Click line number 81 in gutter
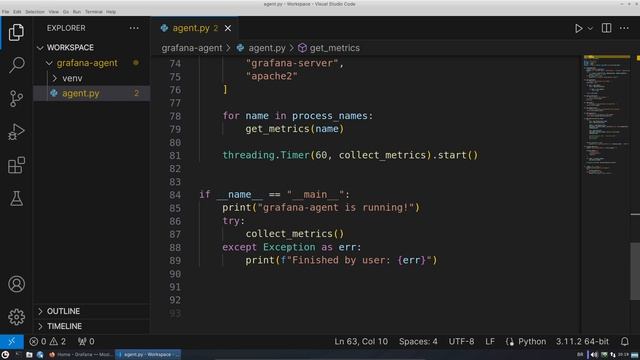640x360 pixels. click(175, 156)
